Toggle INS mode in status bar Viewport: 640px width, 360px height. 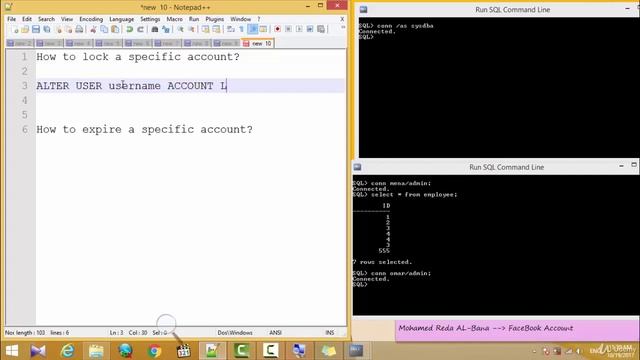(x=329, y=333)
